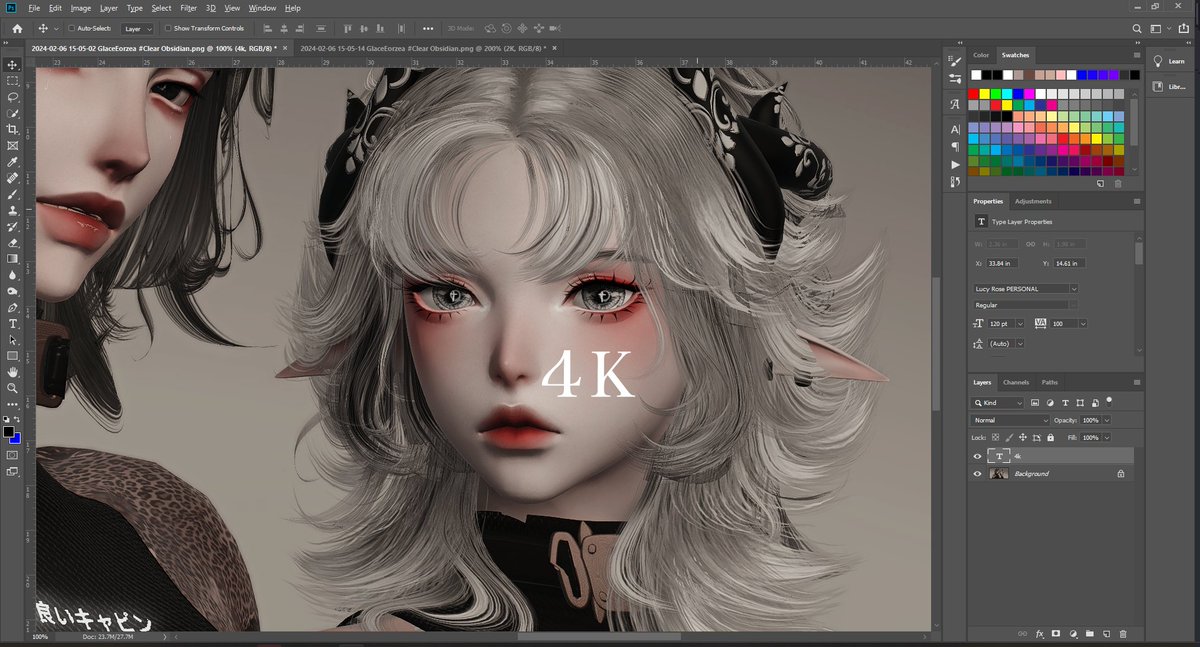The height and width of the screenshot is (647, 1200).
Task: Open the 120 pt font size dropdown
Action: tap(1020, 324)
